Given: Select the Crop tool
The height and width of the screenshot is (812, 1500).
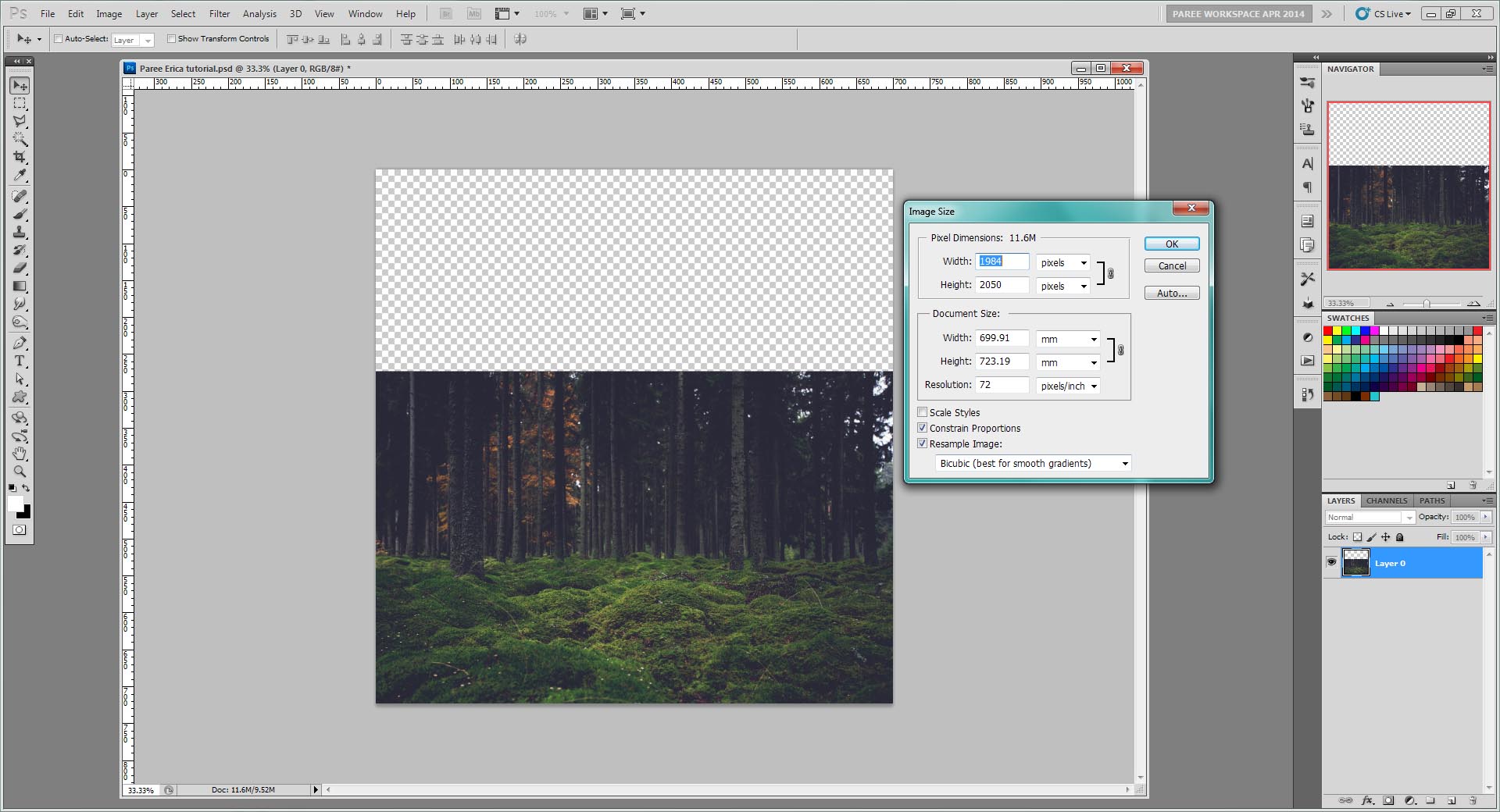Looking at the screenshot, I should pos(20,157).
